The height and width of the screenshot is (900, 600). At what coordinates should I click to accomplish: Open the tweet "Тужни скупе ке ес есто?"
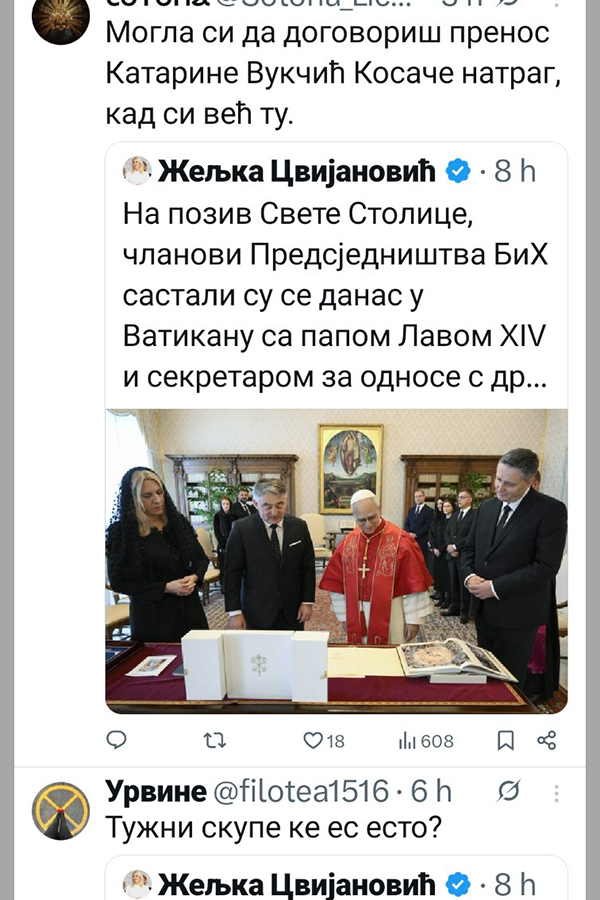pyautogui.click(x=274, y=827)
